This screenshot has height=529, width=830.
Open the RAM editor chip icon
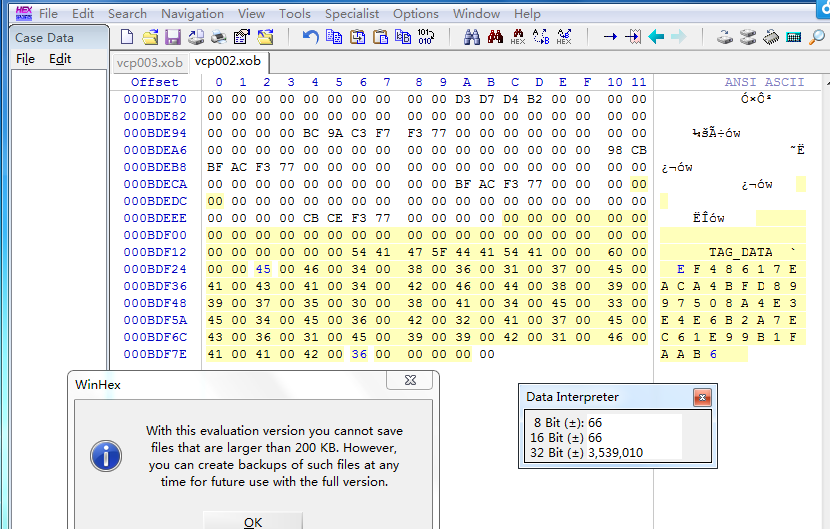771,37
